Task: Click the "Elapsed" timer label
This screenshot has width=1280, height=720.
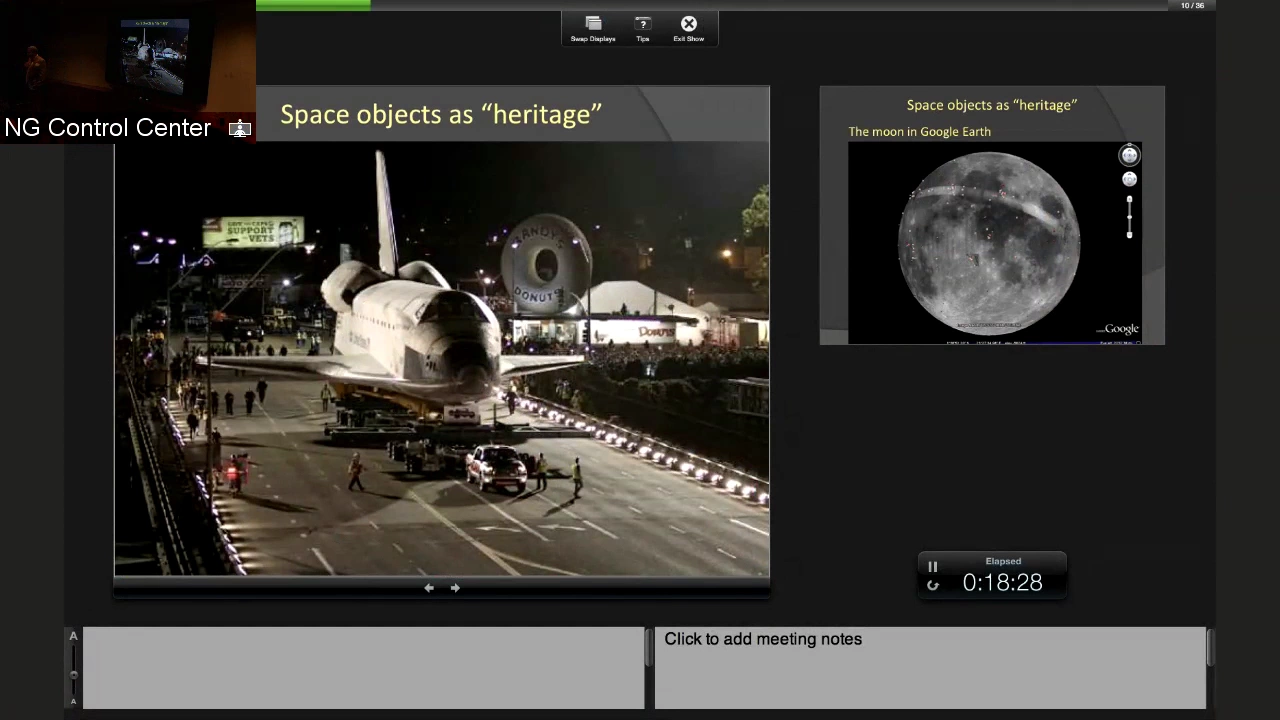Action: [1003, 561]
